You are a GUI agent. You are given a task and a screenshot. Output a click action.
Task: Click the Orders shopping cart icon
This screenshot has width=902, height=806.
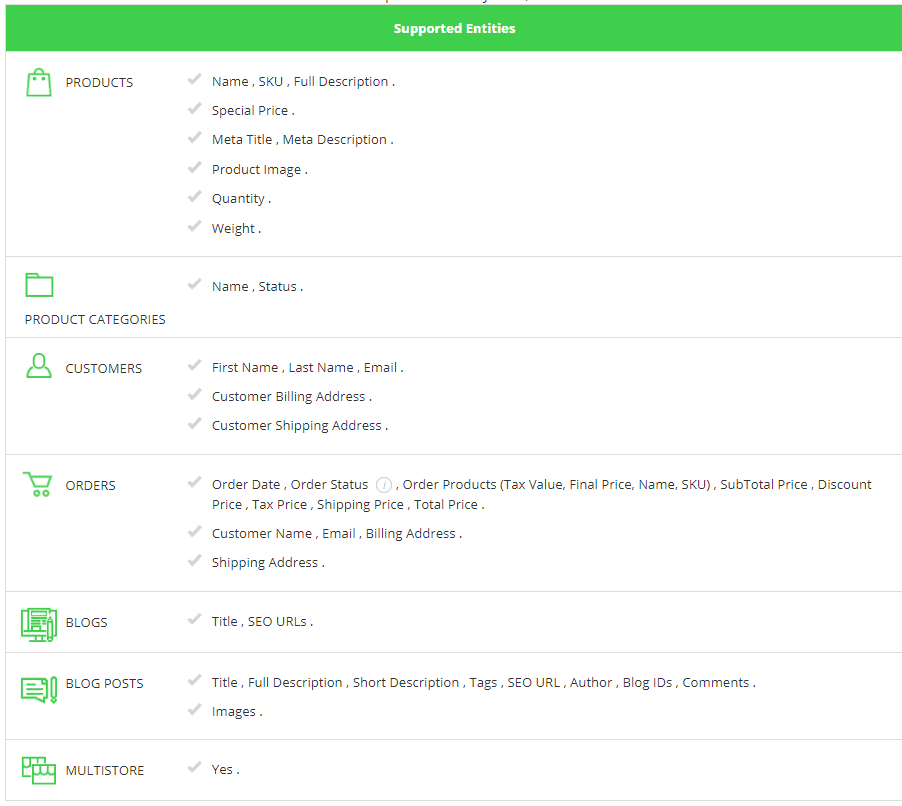(x=38, y=485)
